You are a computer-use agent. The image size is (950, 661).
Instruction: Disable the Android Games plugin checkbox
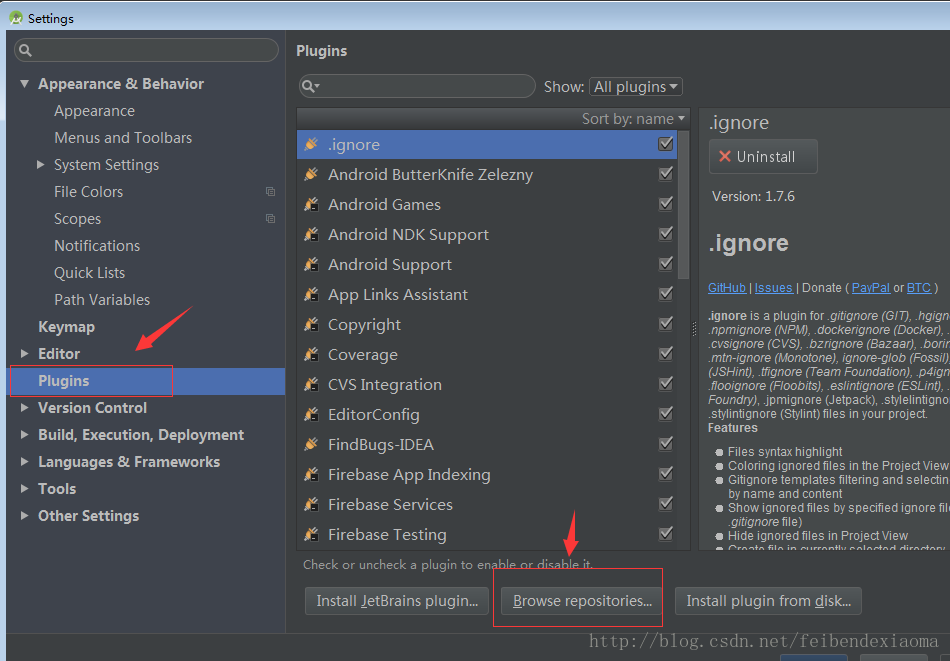pyautogui.click(x=666, y=204)
